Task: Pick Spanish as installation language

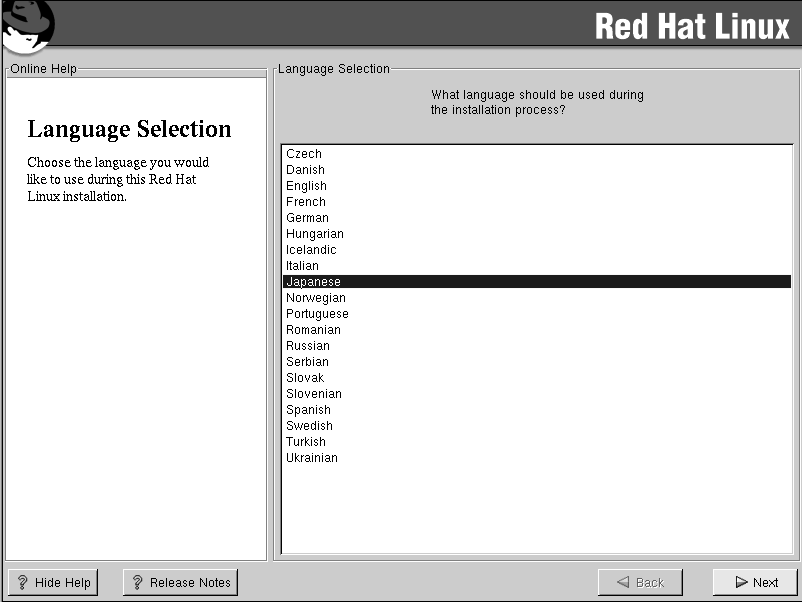Action: click(x=308, y=410)
